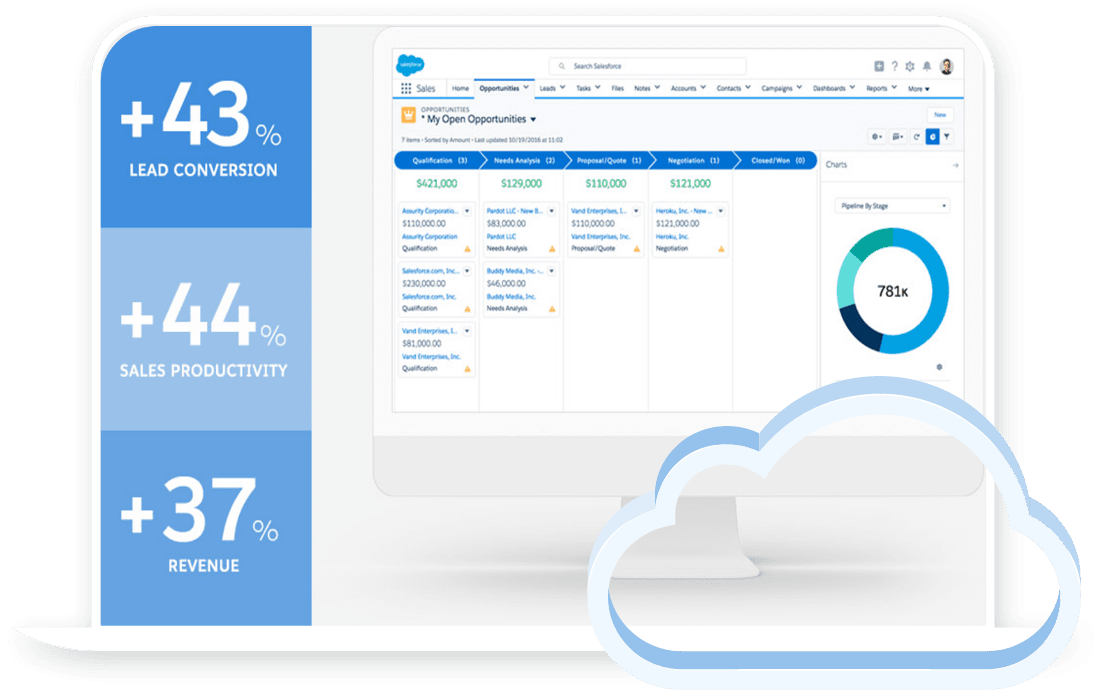Open actions menu on Pardot LLC card
This screenshot has width=1095, height=690.
point(552,211)
